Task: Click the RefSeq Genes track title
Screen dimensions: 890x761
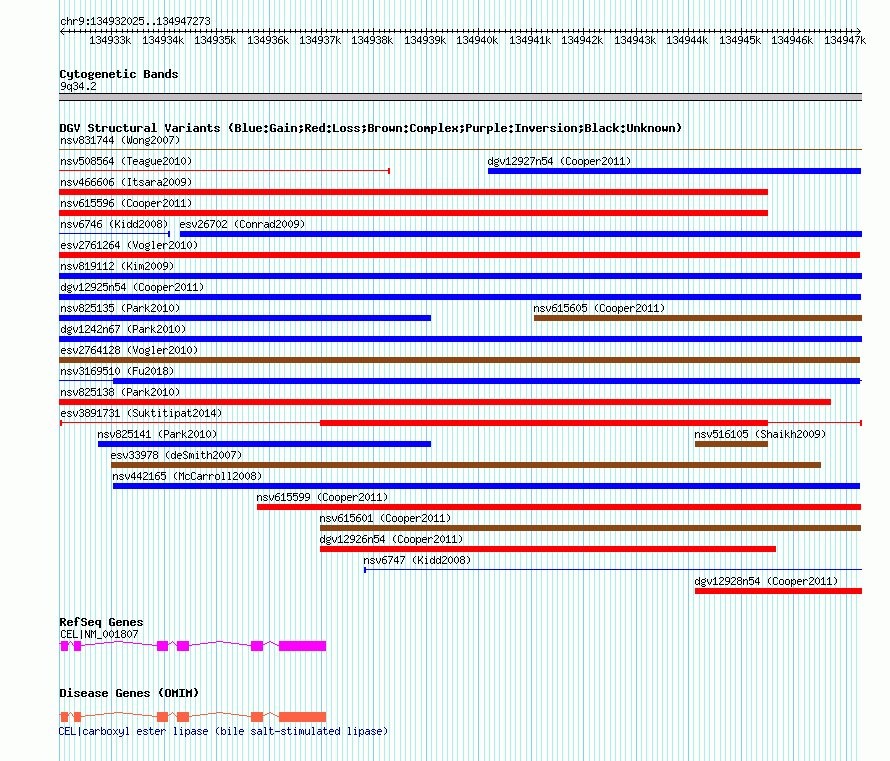Action: point(101,622)
